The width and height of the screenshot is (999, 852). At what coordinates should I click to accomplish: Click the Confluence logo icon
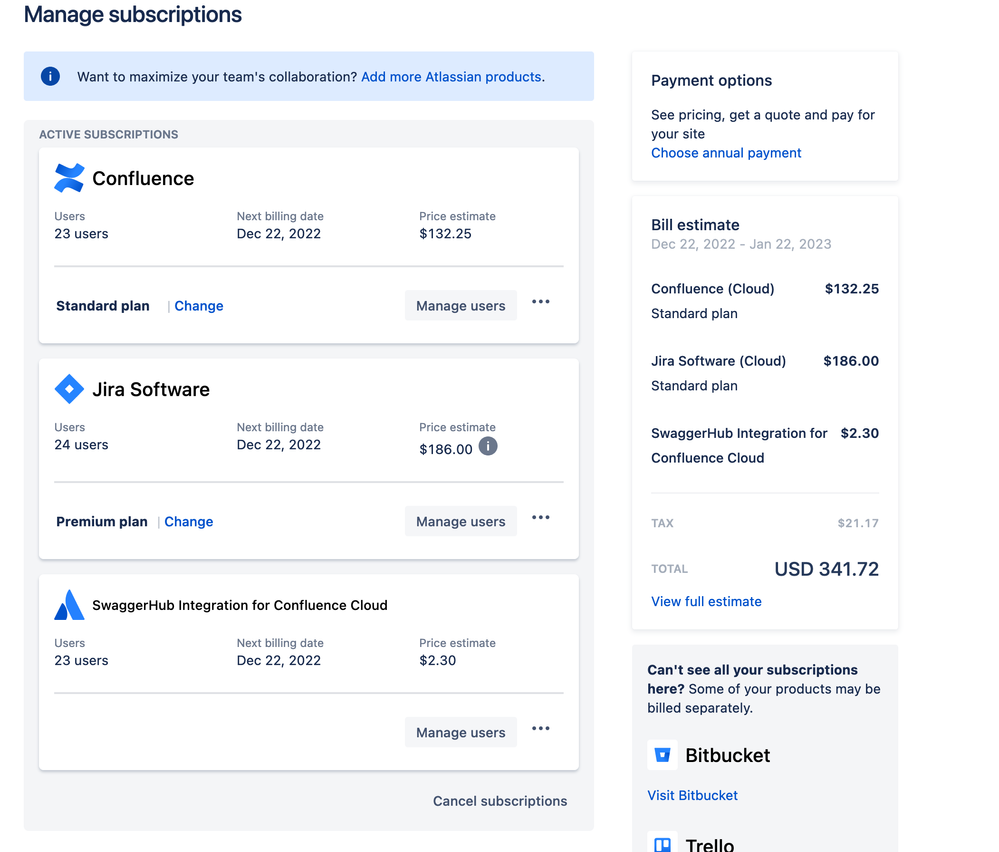pyautogui.click(x=69, y=178)
